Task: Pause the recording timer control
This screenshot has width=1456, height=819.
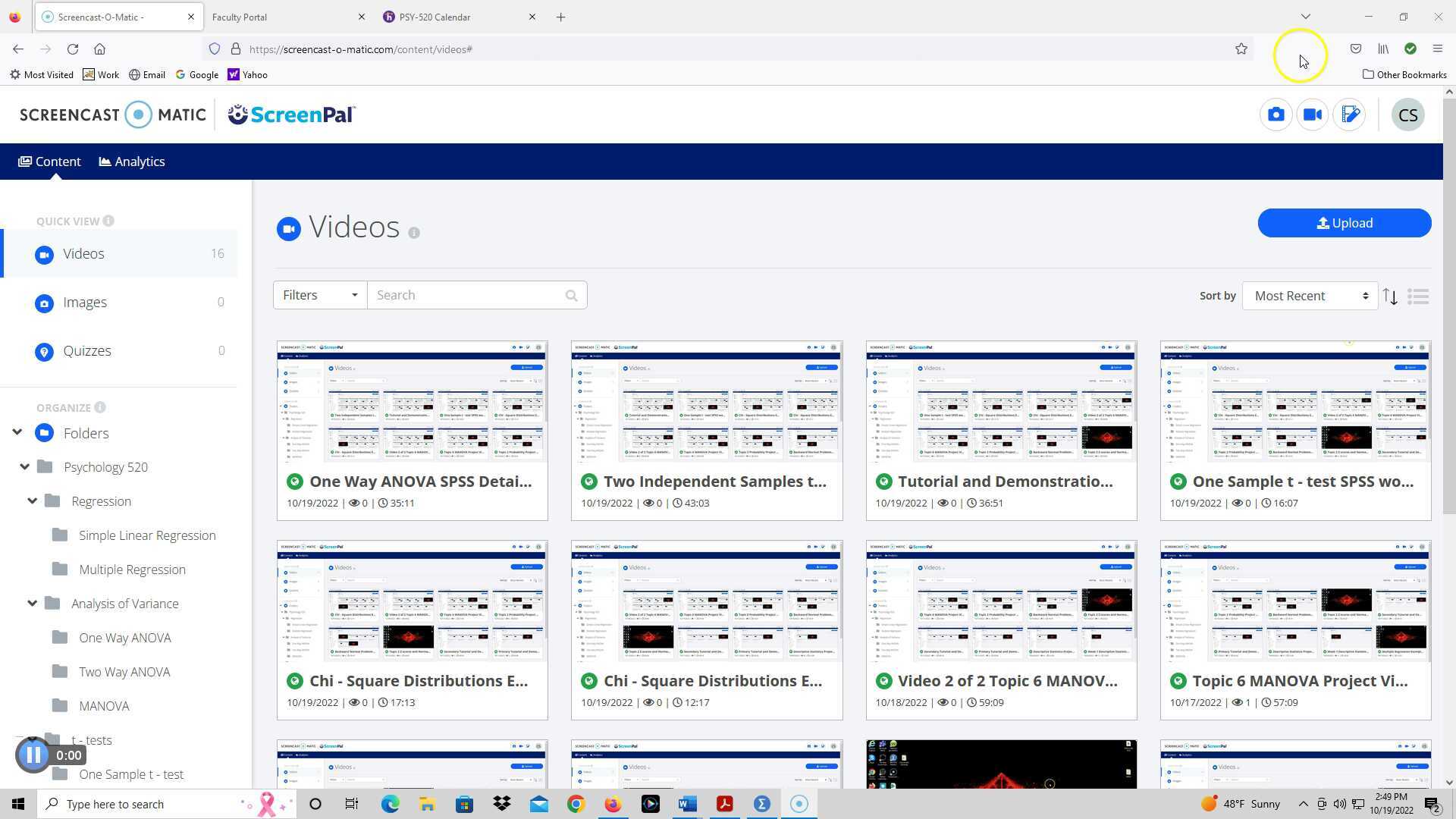Action: 33,755
